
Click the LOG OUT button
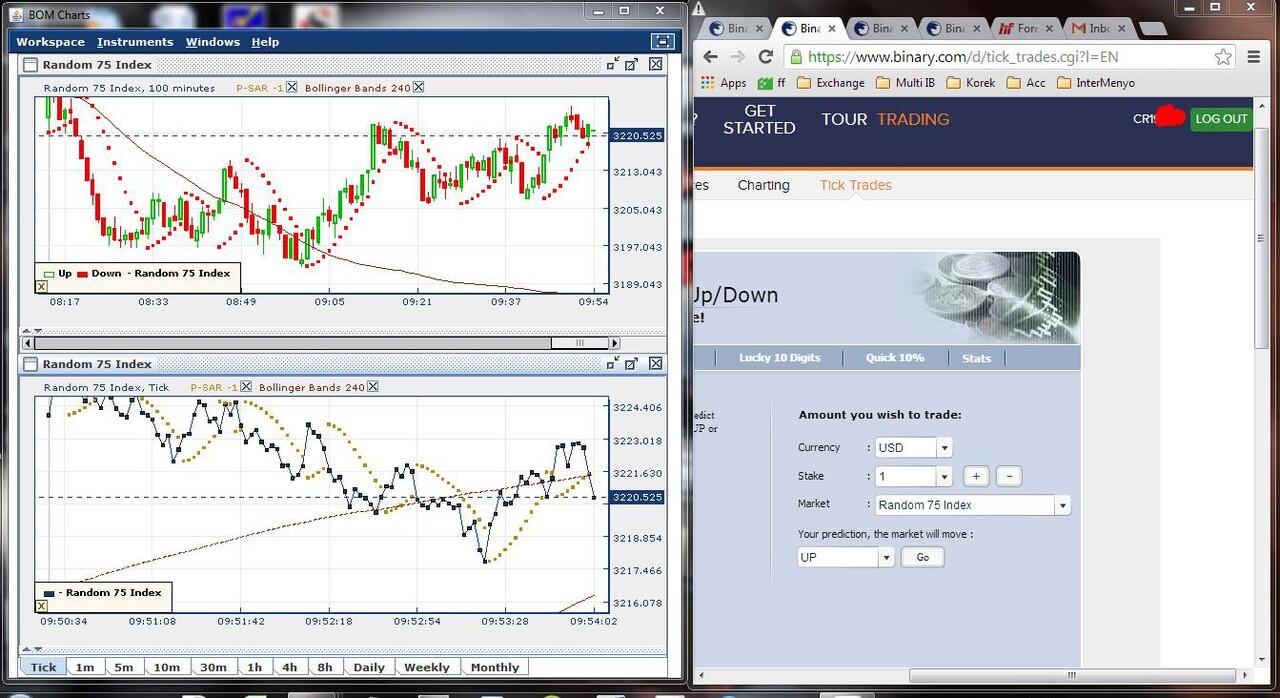coord(1221,118)
